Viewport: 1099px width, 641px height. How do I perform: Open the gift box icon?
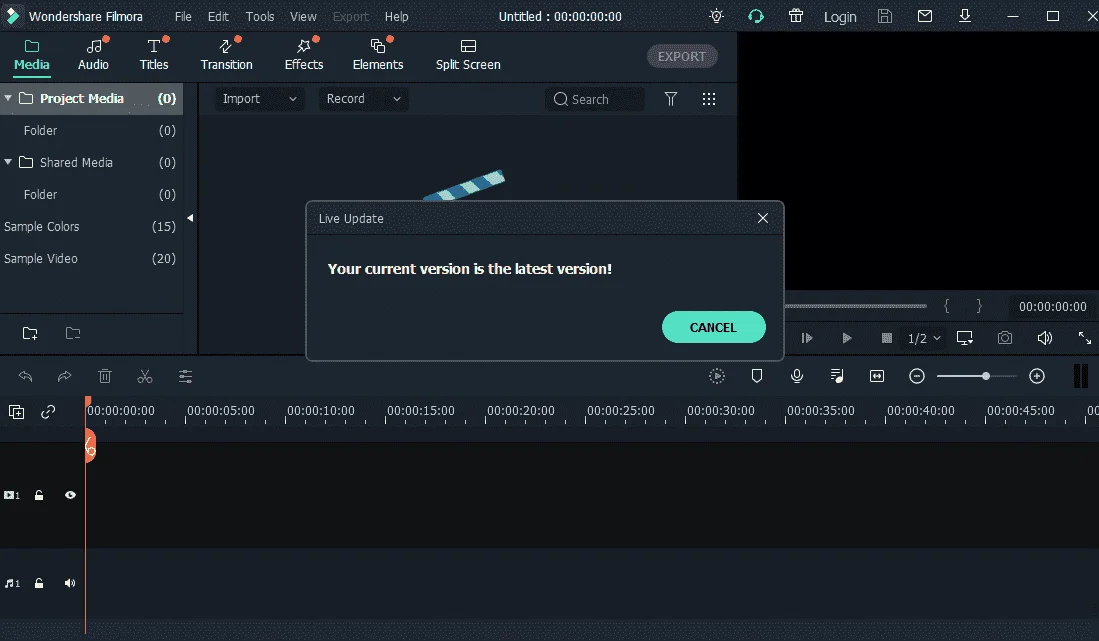pyautogui.click(x=796, y=16)
